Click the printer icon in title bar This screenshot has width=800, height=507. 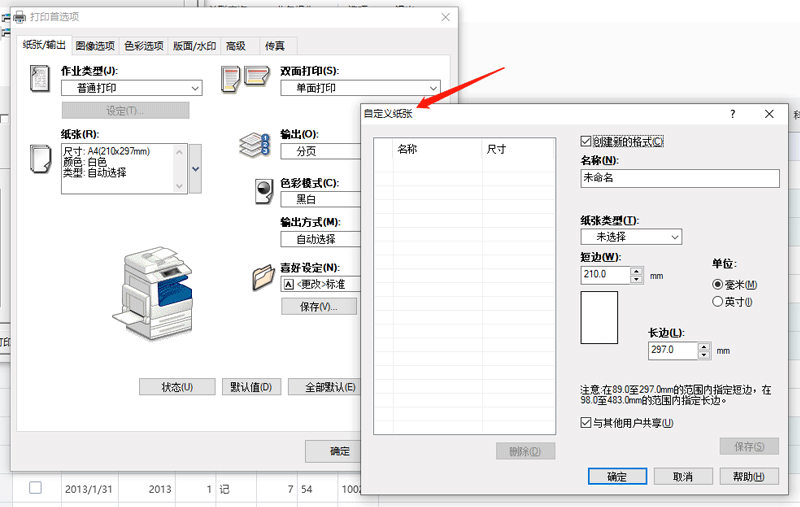pyautogui.click(x=19, y=17)
